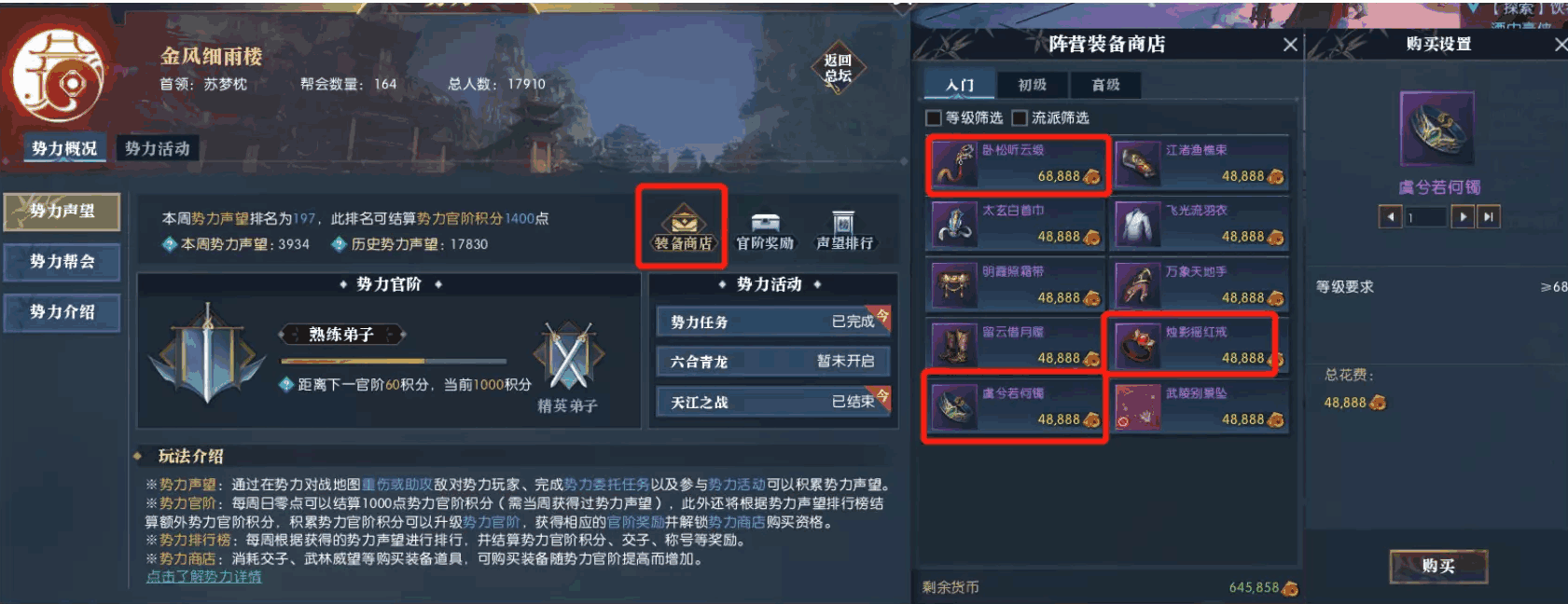This screenshot has width=1568, height=604.
Task: Click the 返回总坛 diamond icon
Action: coord(838,68)
